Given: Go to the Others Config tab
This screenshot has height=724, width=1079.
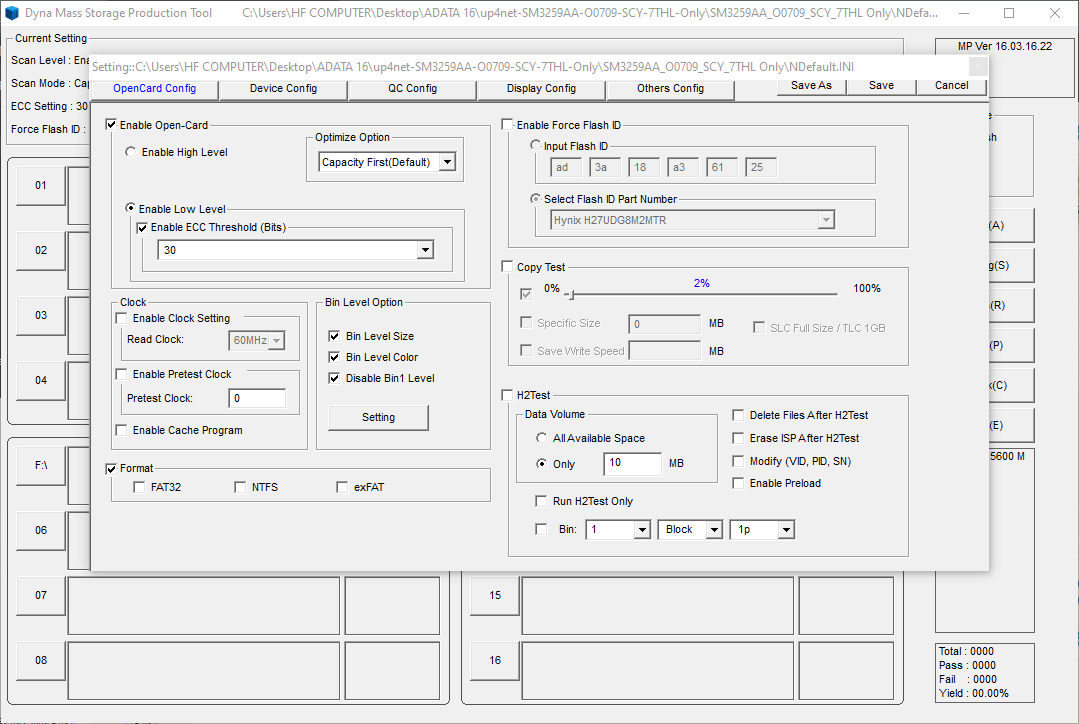Looking at the screenshot, I should [x=670, y=89].
